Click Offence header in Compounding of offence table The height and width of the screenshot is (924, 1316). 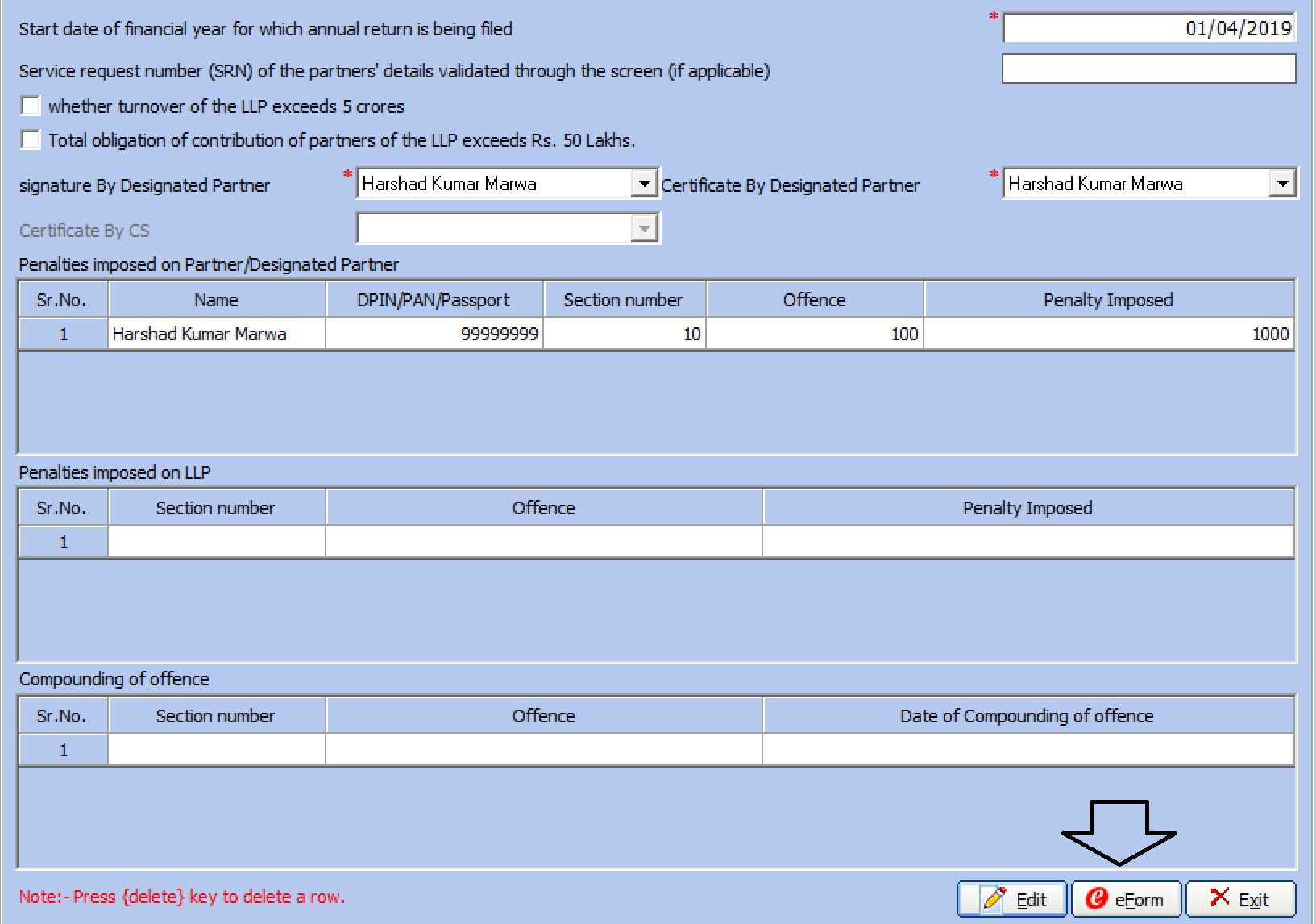544,715
